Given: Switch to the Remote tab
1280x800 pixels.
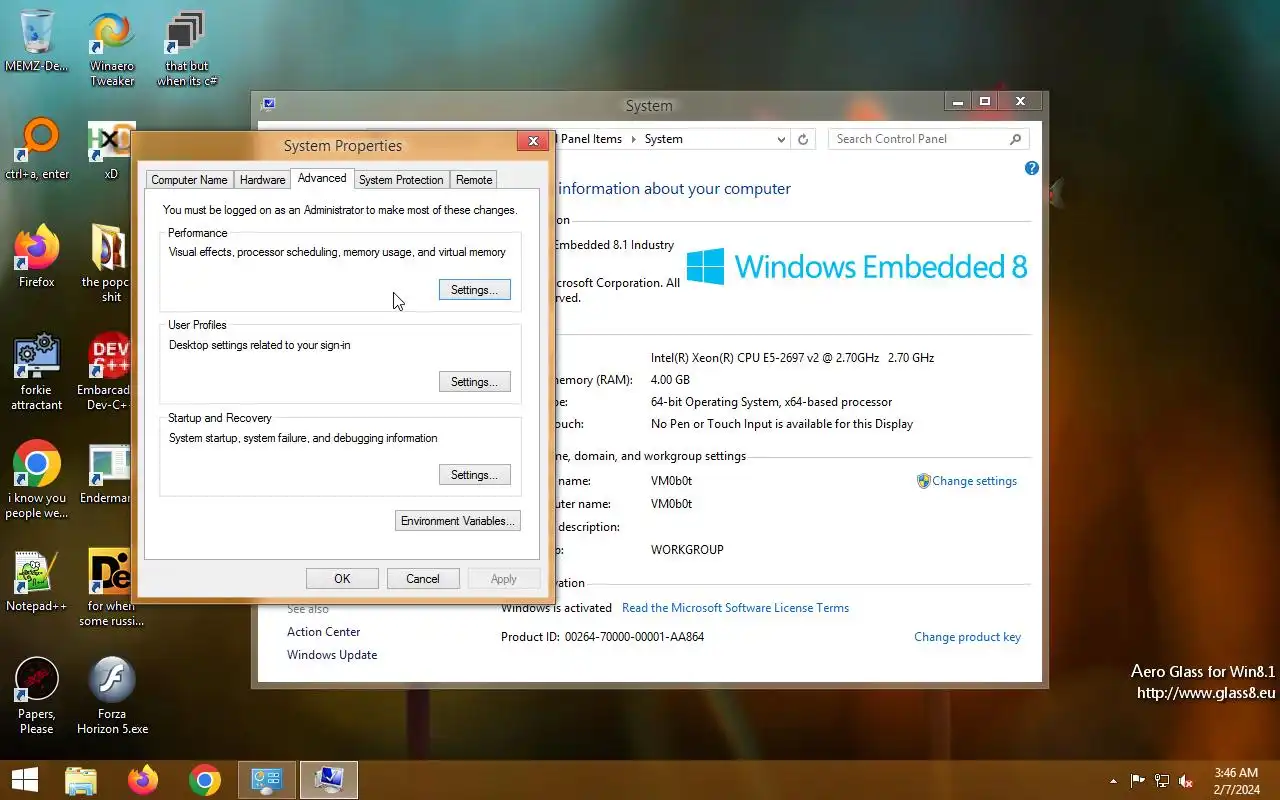Looking at the screenshot, I should coord(474,180).
